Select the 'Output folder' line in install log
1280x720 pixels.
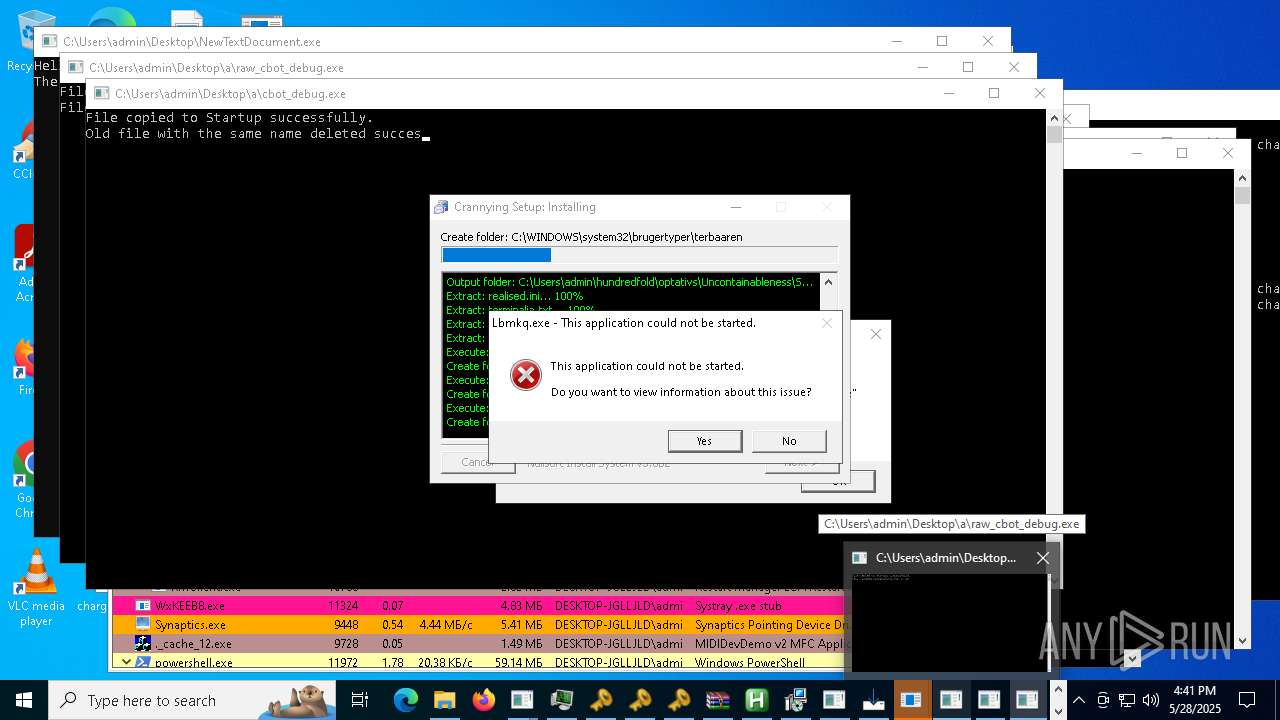[x=630, y=282]
